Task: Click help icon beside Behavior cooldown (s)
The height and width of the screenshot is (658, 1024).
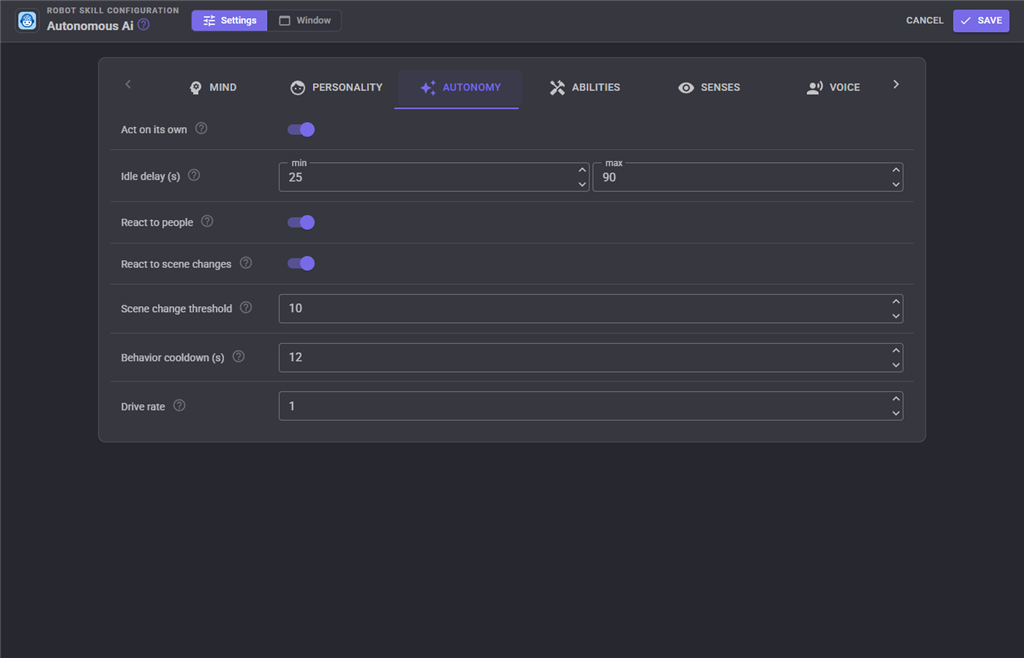Action: point(238,356)
